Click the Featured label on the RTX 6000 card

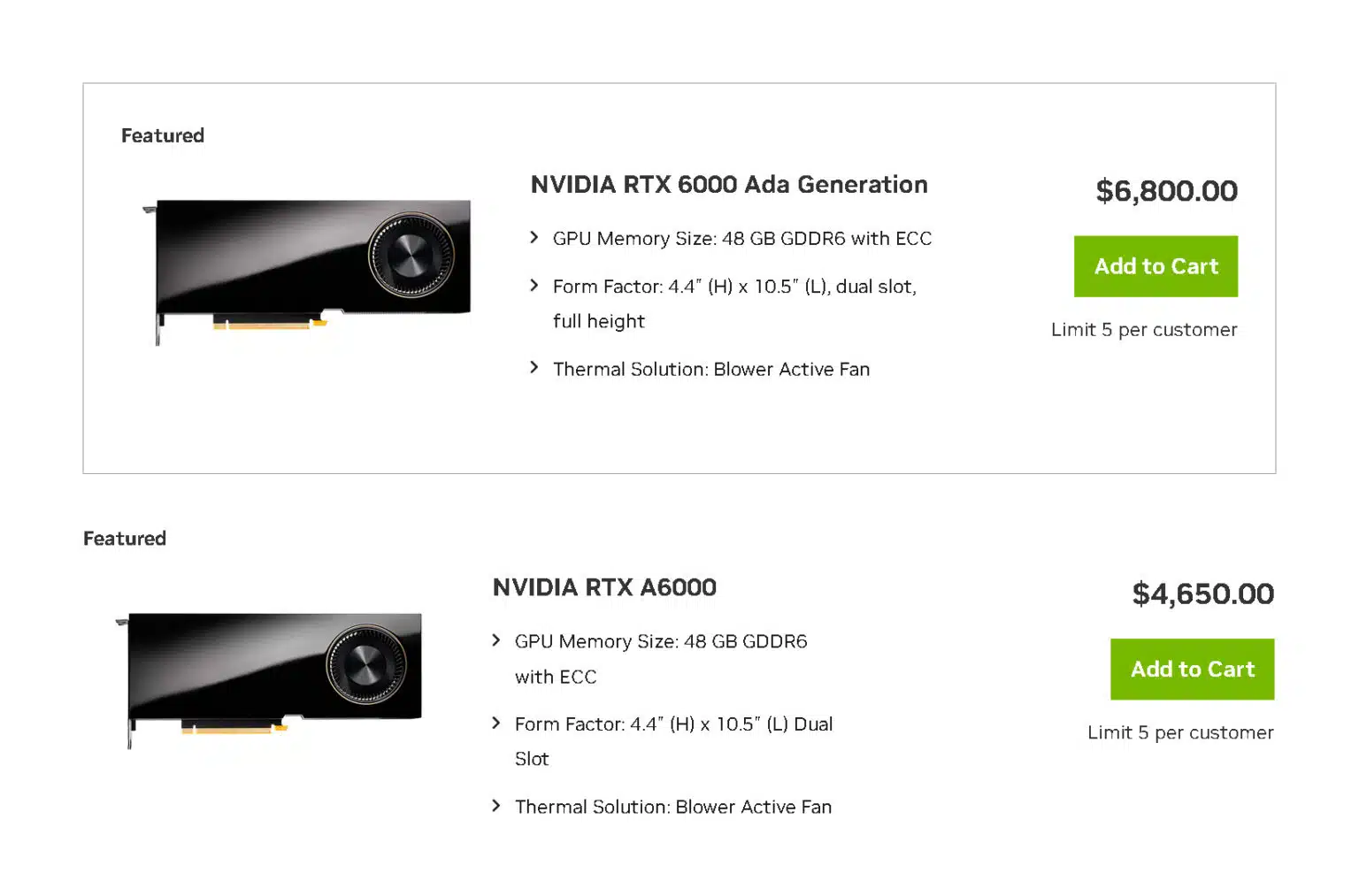[162, 135]
